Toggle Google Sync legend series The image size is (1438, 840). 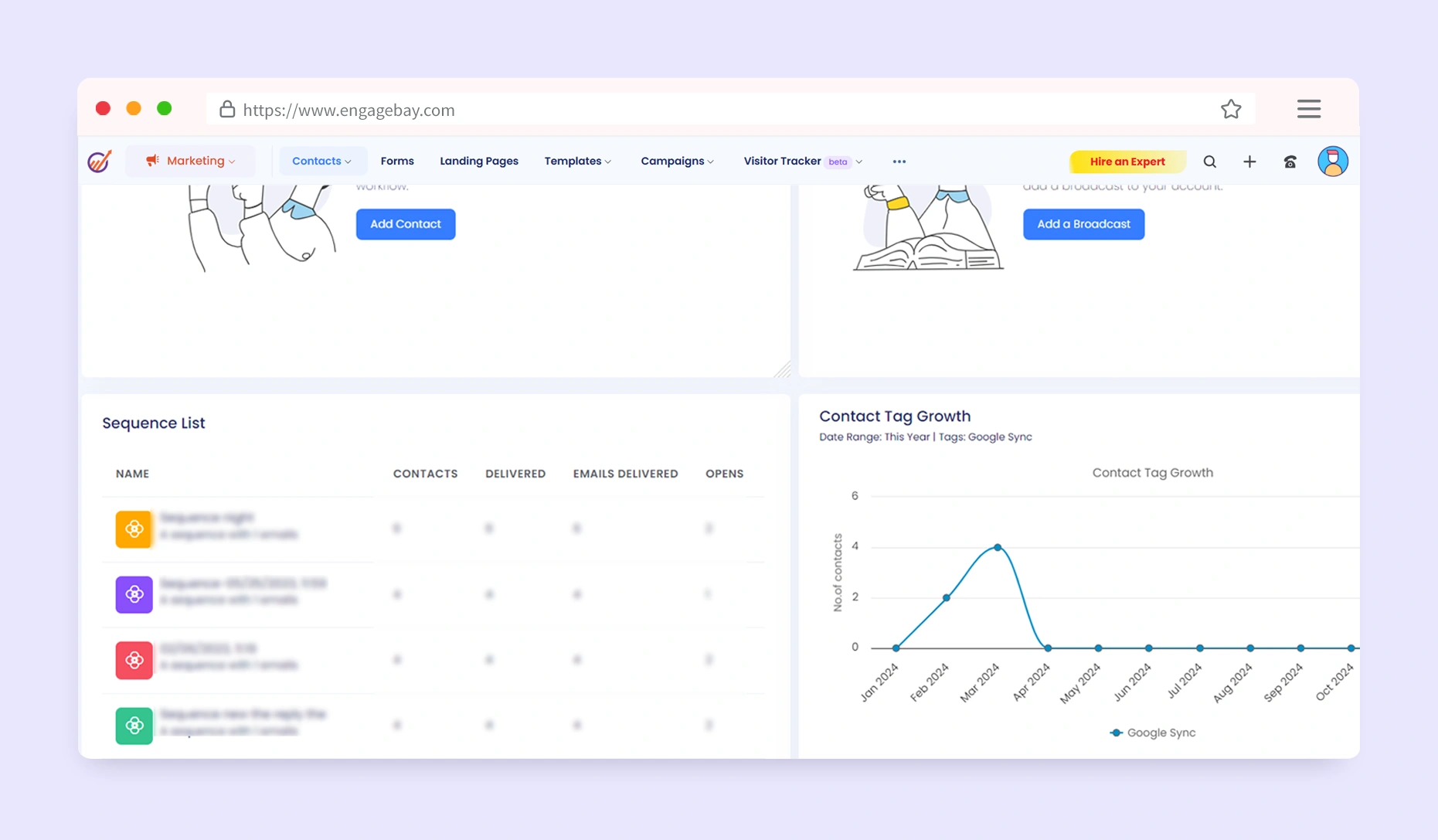click(1152, 733)
